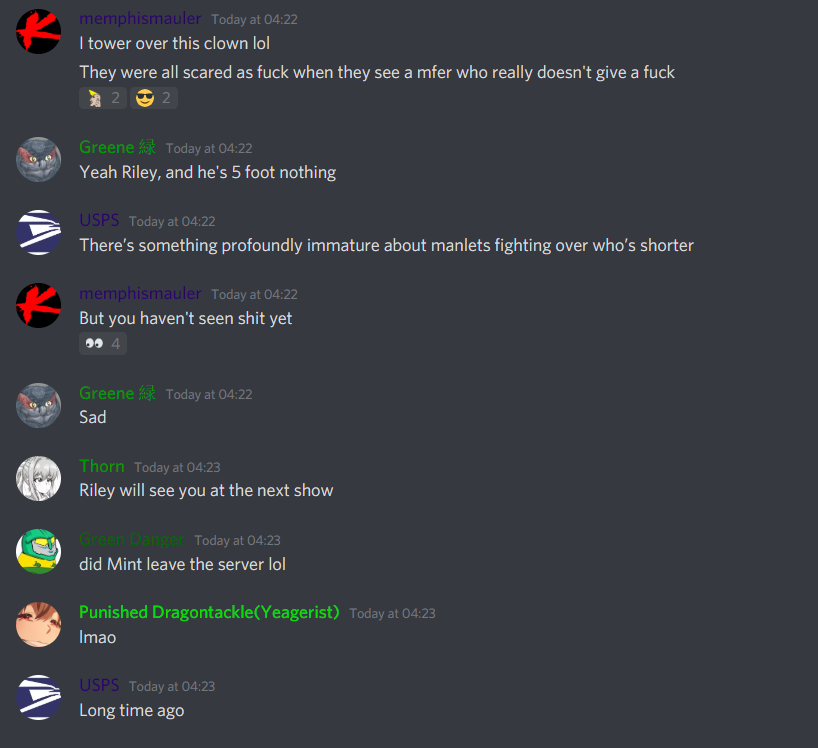
Task: Toggle the first reaction with count 2
Action: pyautogui.click(x=103, y=98)
